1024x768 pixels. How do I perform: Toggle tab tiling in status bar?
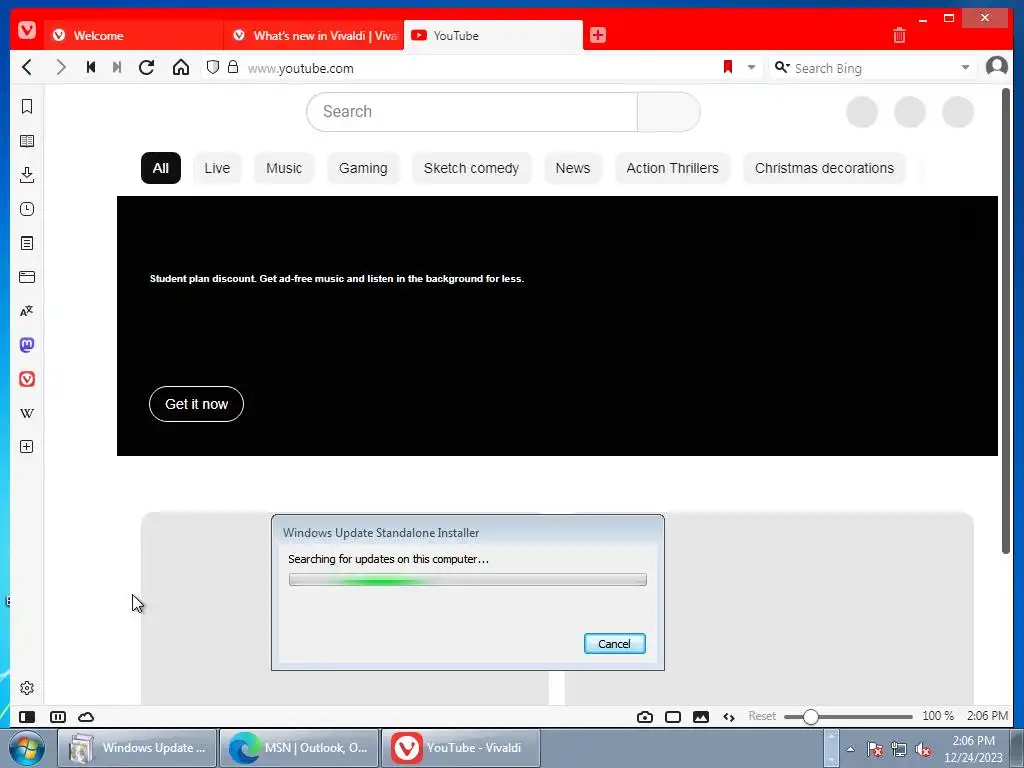(57, 716)
